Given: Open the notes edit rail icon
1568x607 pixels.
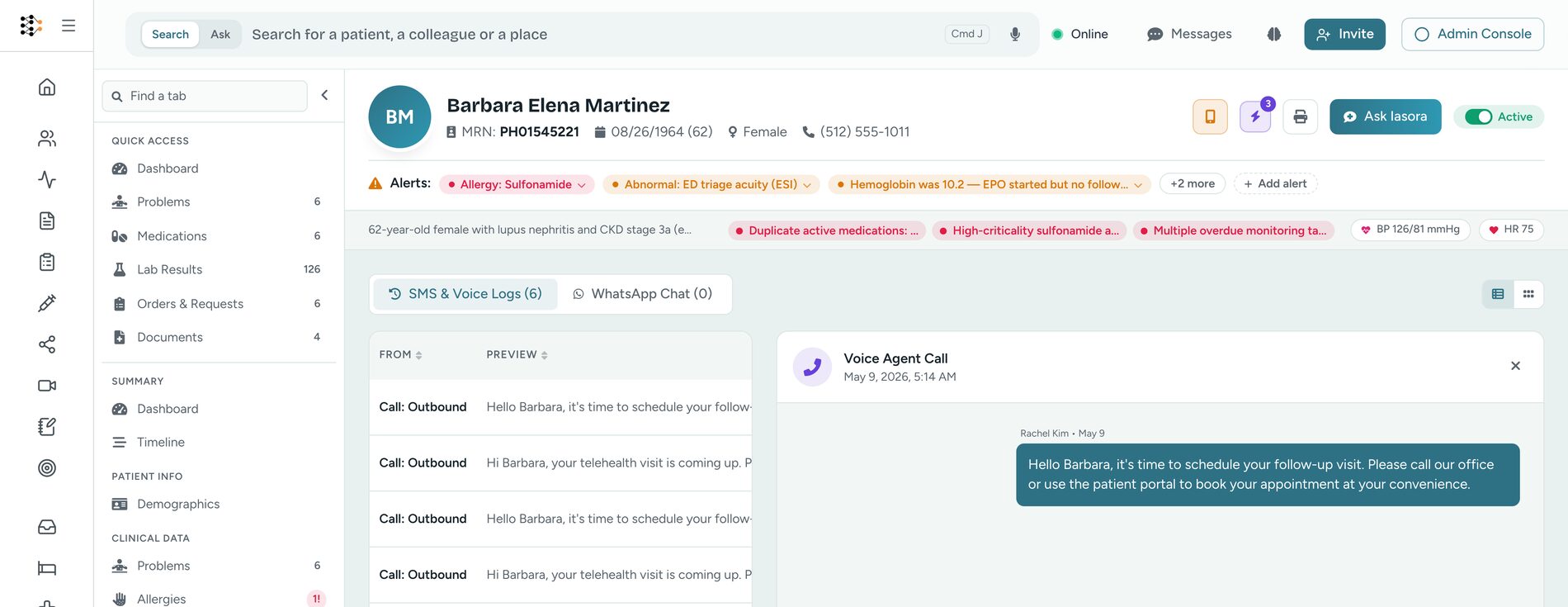Looking at the screenshot, I should point(47,427).
